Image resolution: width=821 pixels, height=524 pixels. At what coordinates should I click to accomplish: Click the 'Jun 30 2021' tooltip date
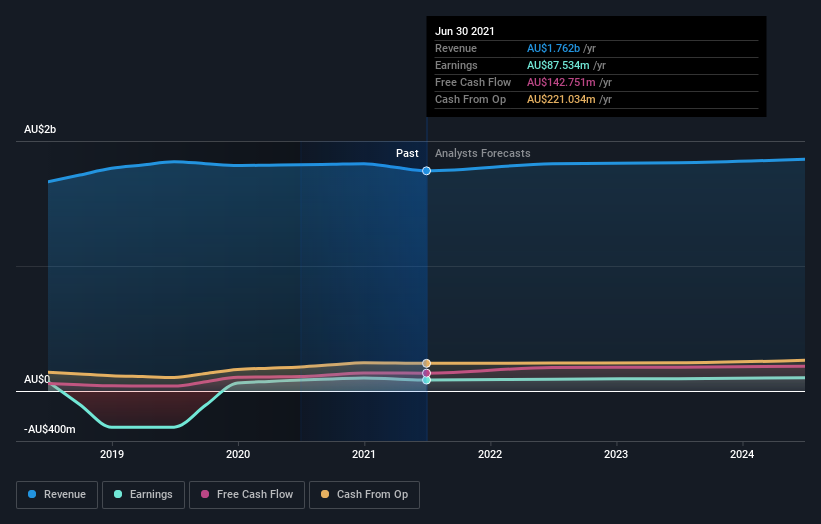point(465,31)
